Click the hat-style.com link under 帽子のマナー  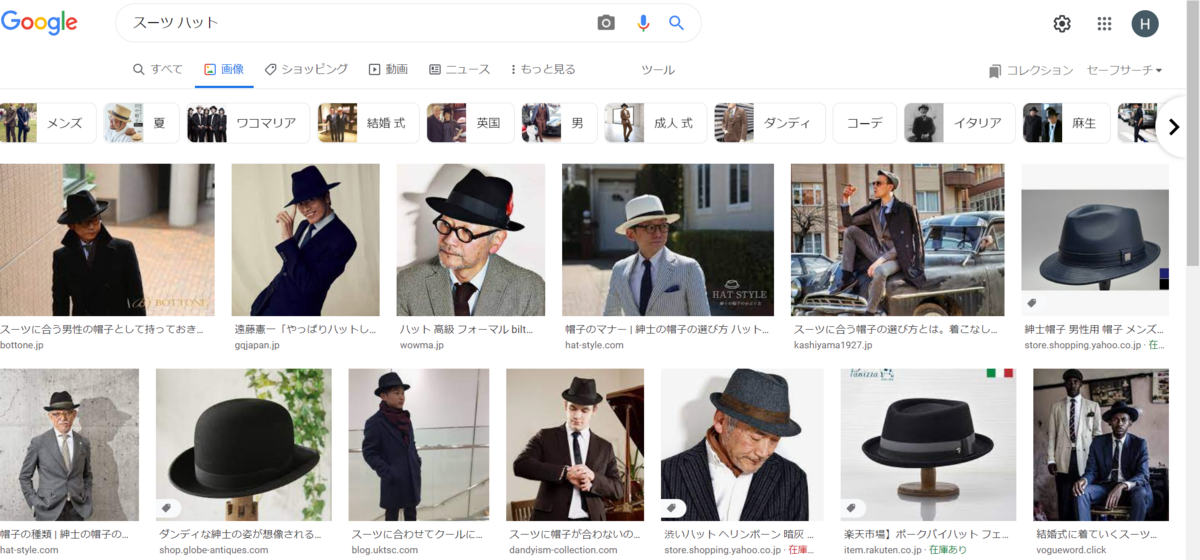594,345
